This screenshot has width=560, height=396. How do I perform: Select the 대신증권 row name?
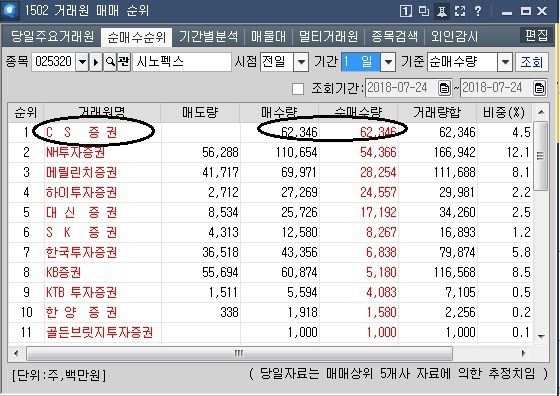81,212
